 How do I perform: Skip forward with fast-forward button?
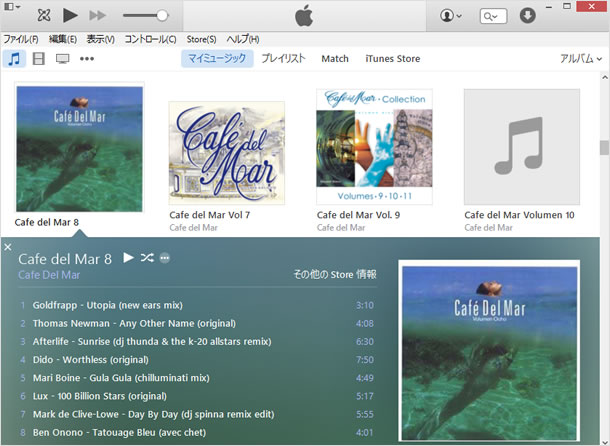tap(97, 16)
